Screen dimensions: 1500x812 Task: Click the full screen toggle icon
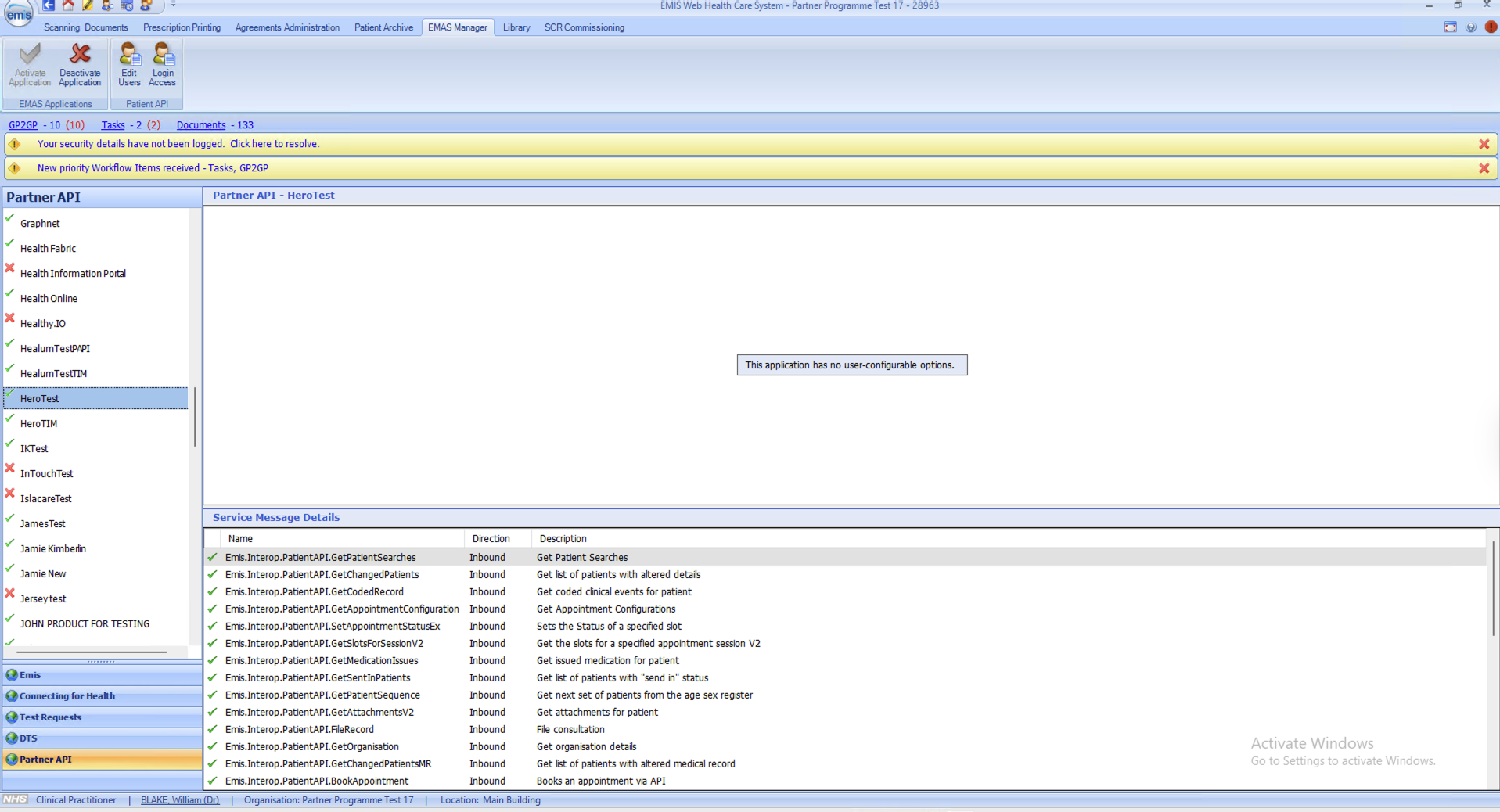1450,27
